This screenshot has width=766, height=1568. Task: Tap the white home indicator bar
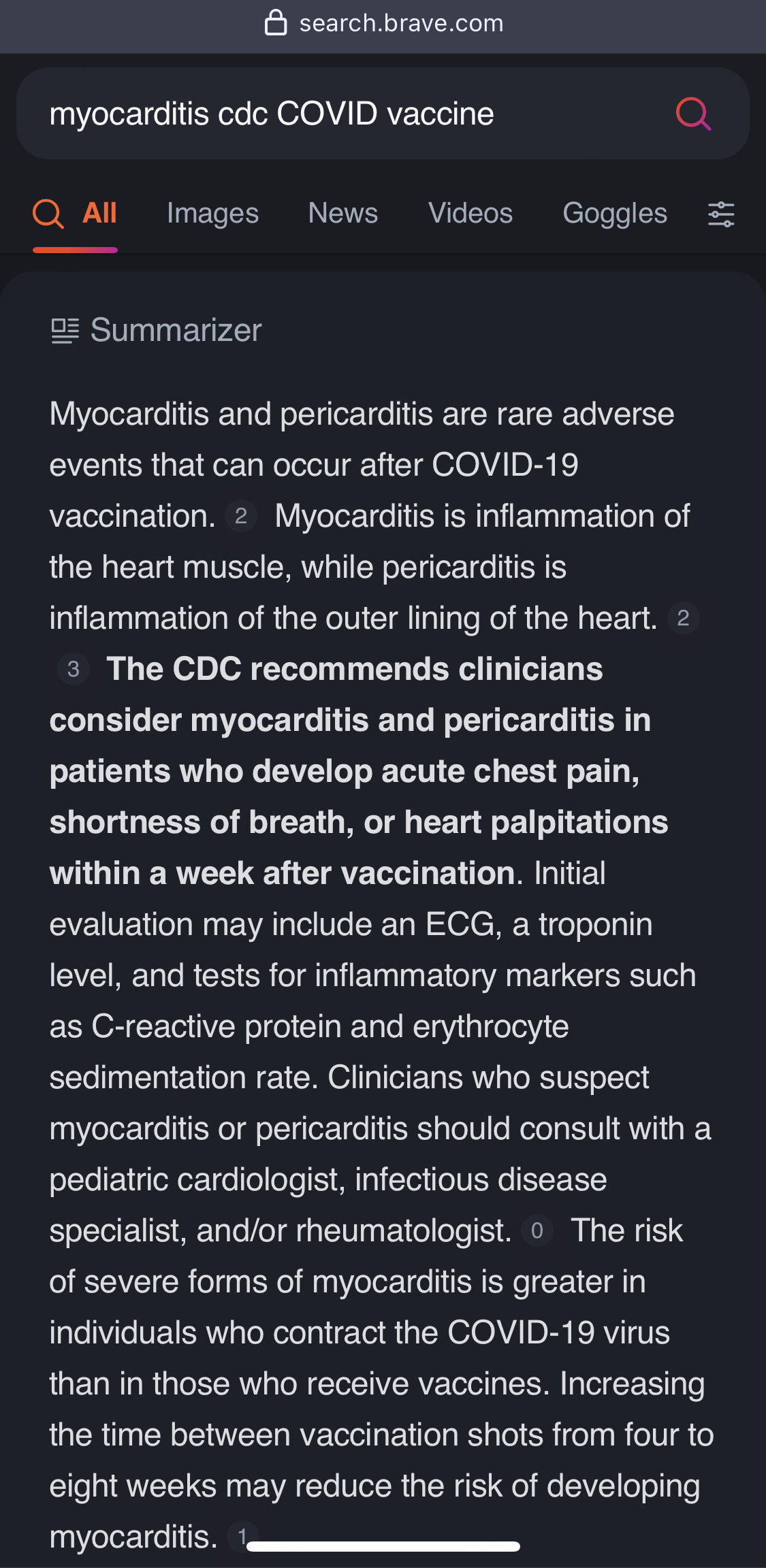(383, 1546)
